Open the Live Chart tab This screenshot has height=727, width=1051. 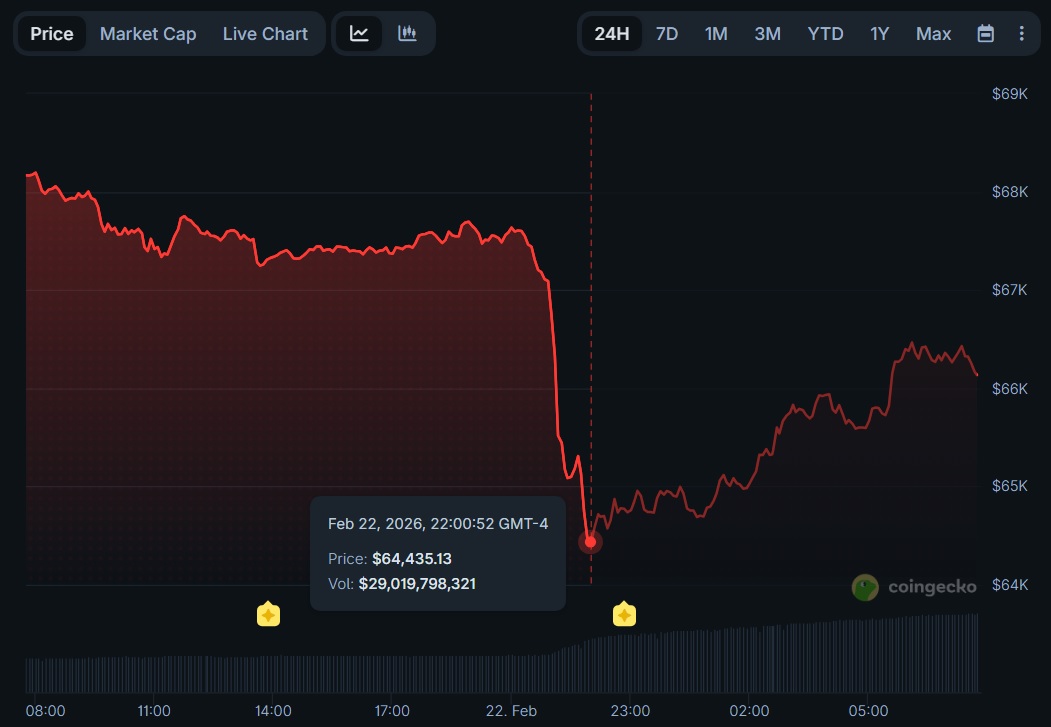265,33
